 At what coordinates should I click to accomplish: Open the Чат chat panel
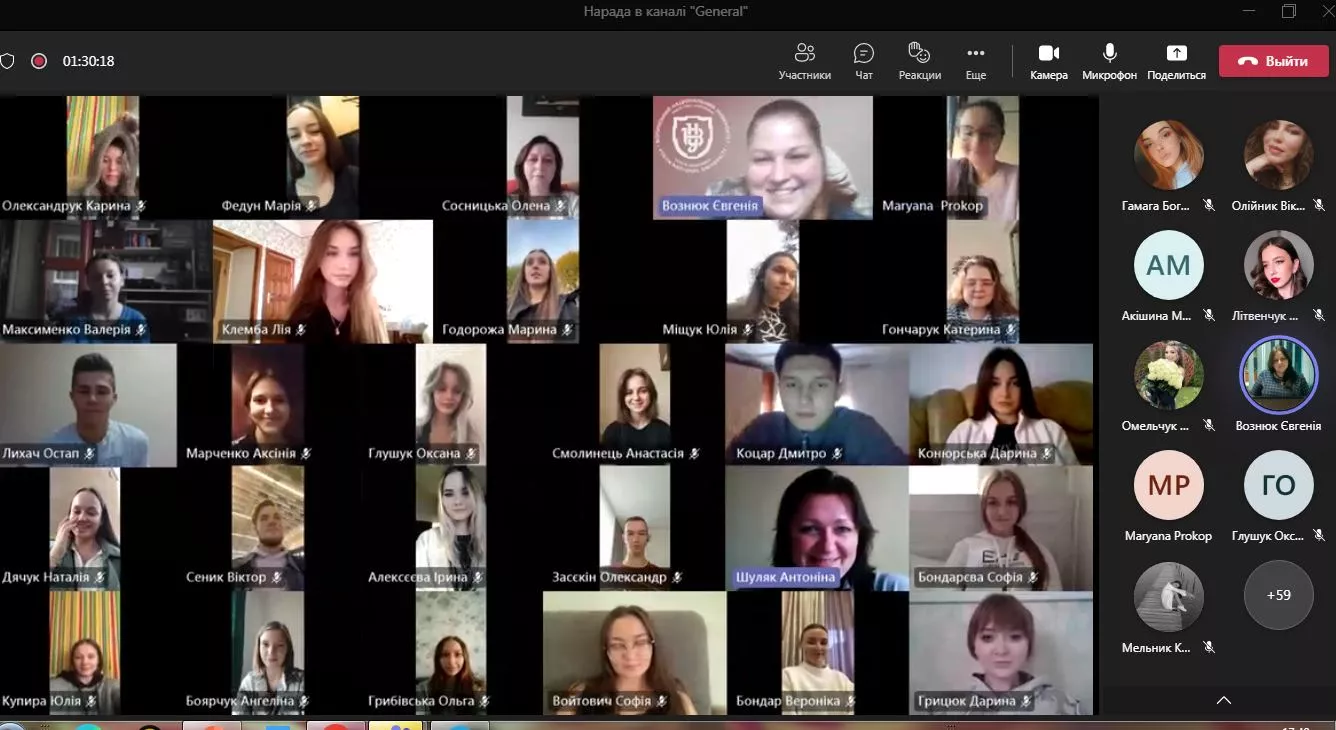click(864, 61)
